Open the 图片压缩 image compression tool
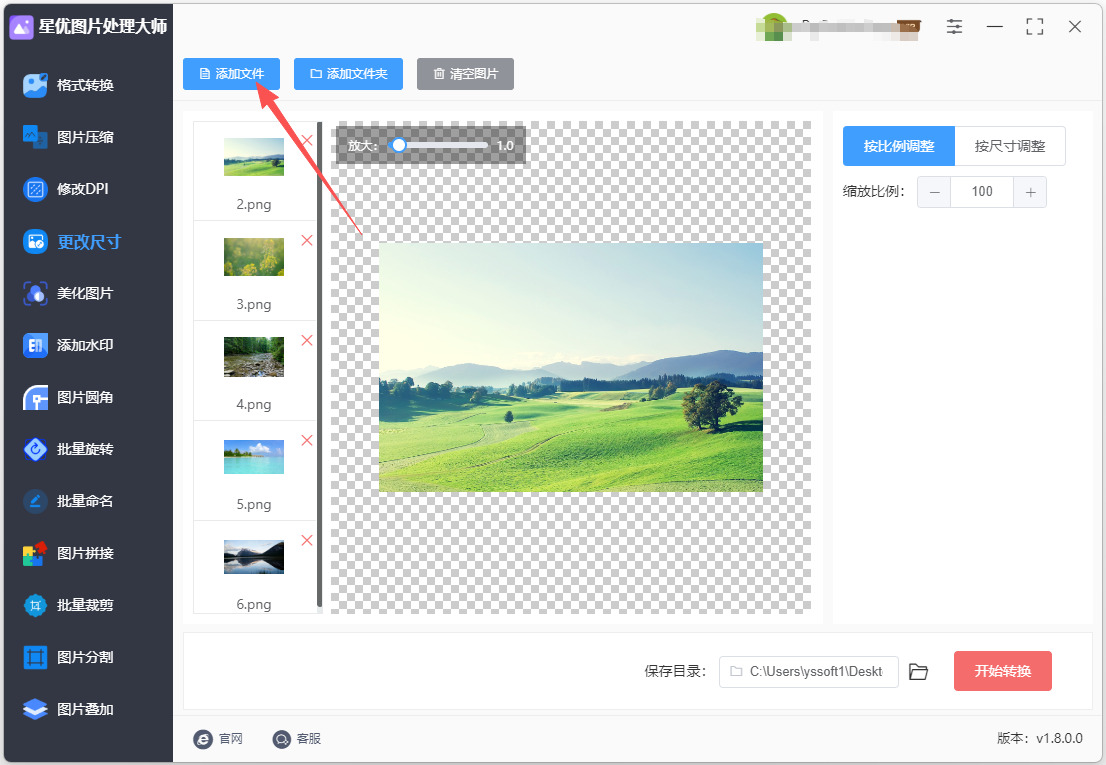Viewport: 1106px width, 765px height. coord(68,137)
